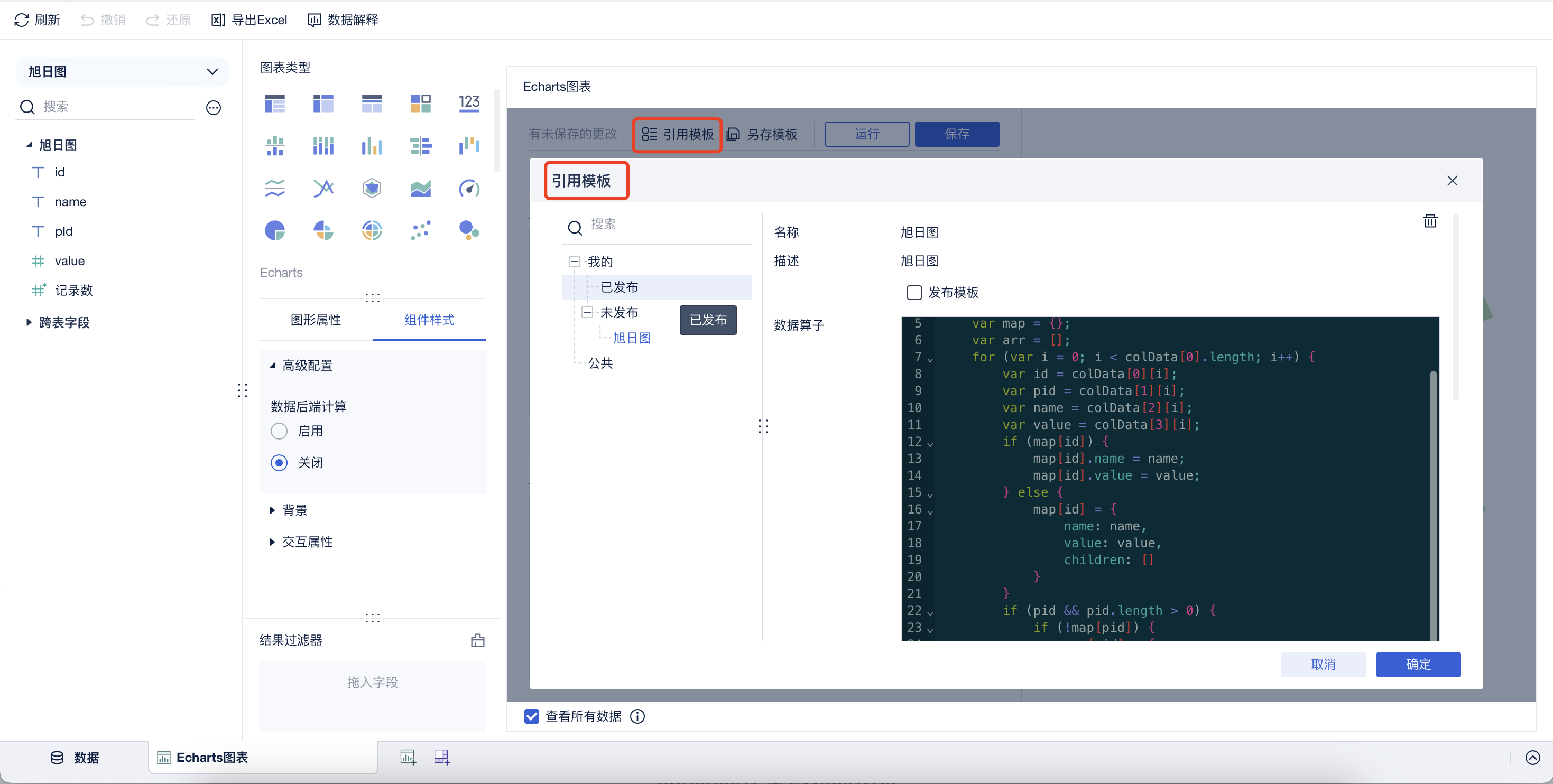Select the pie chart type icon
Image resolution: width=1553 pixels, height=784 pixels.
(x=275, y=230)
